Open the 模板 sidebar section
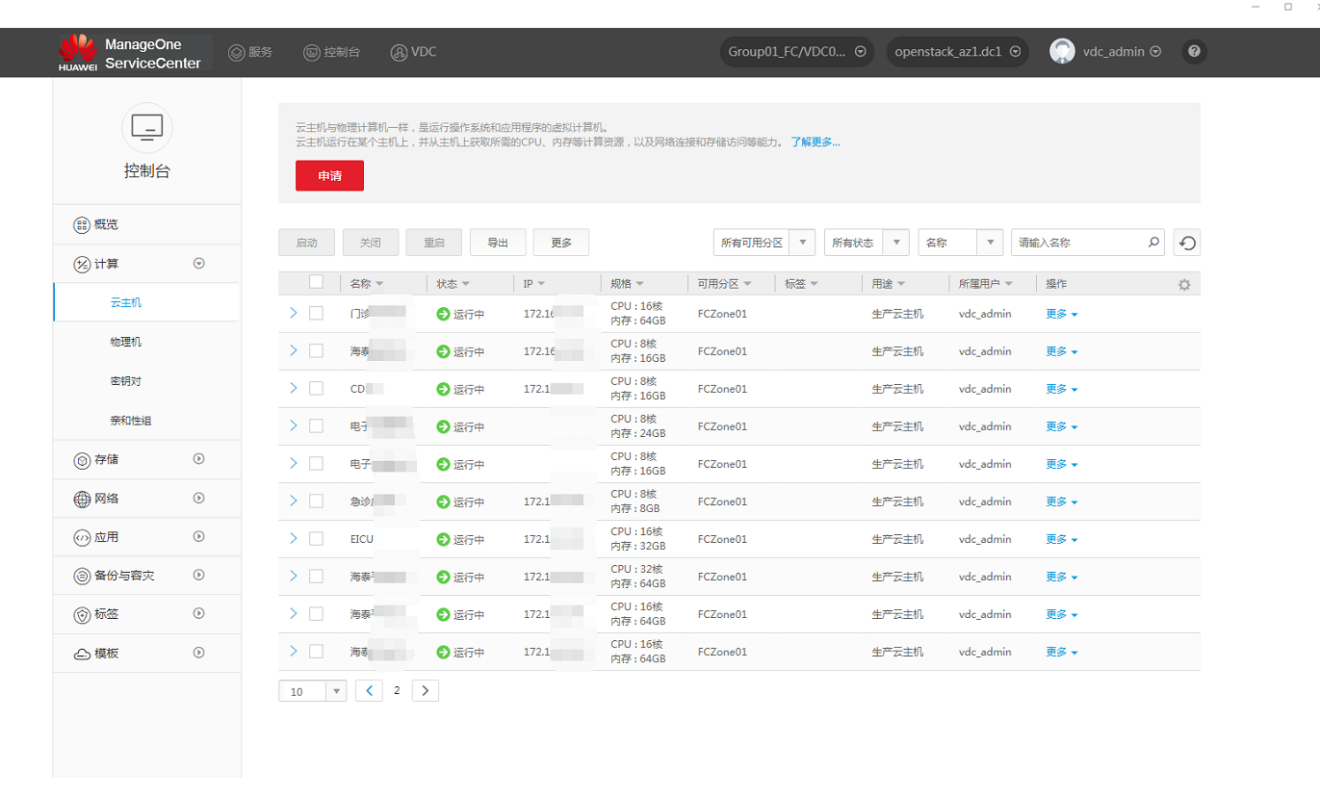This screenshot has width=1320, height=797. pyautogui.click(x=147, y=654)
